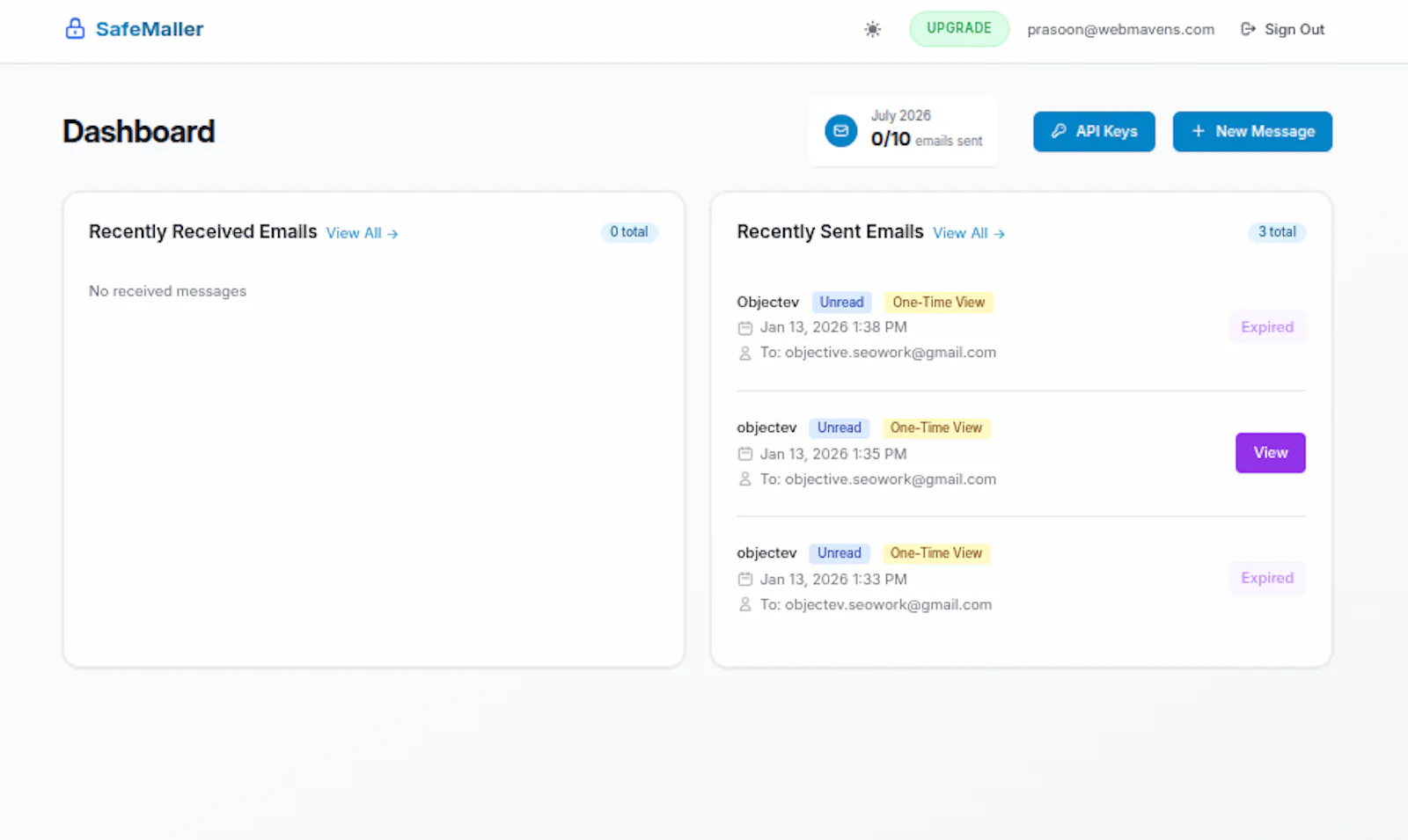
Task: Click the envelope icon in emails sent card
Action: (x=840, y=131)
